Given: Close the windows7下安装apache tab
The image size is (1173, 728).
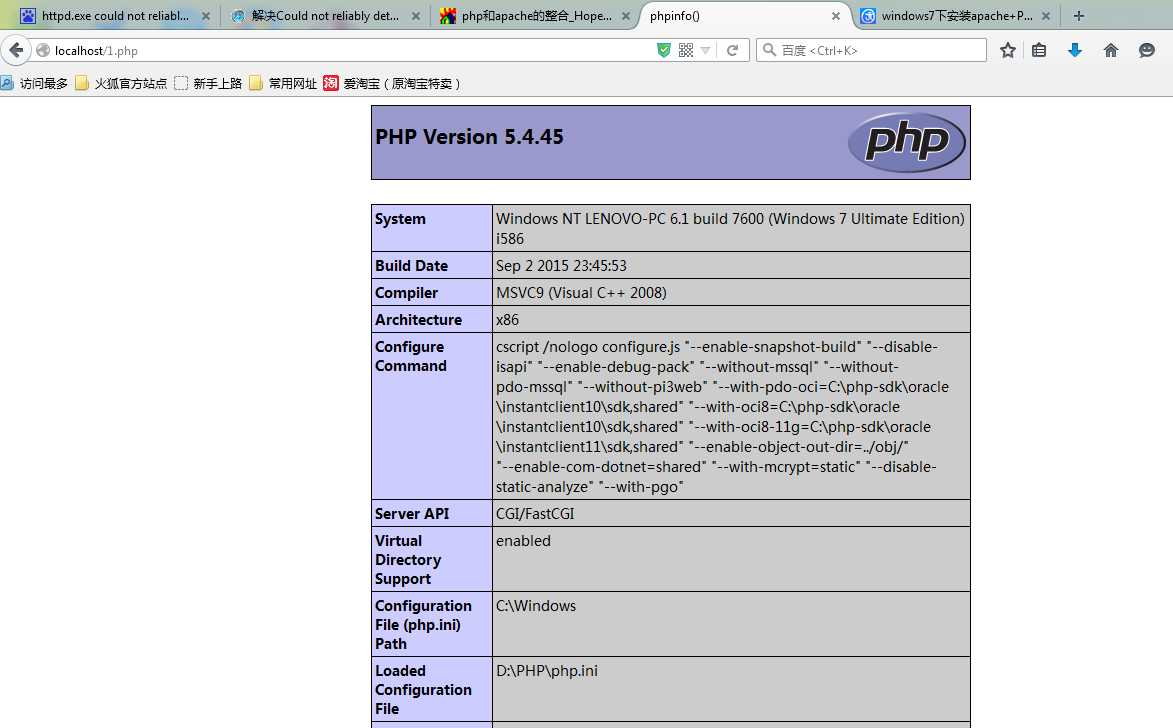Looking at the screenshot, I should coord(1046,16).
